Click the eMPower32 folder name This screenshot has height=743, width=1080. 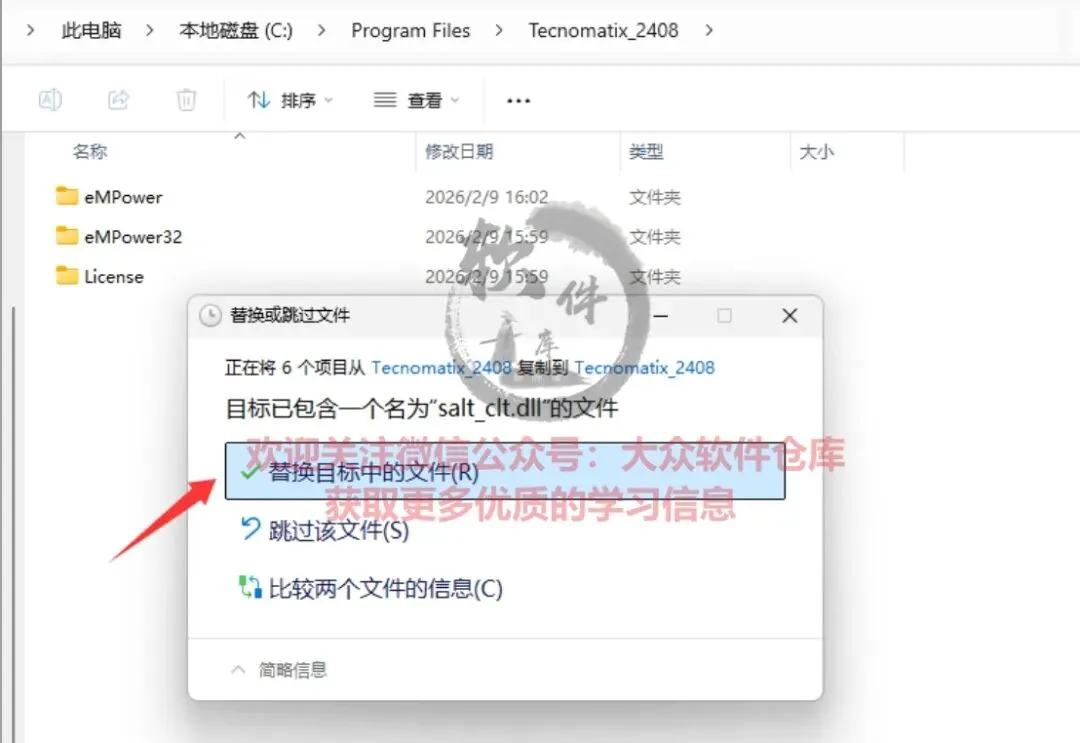click(133, 237)
